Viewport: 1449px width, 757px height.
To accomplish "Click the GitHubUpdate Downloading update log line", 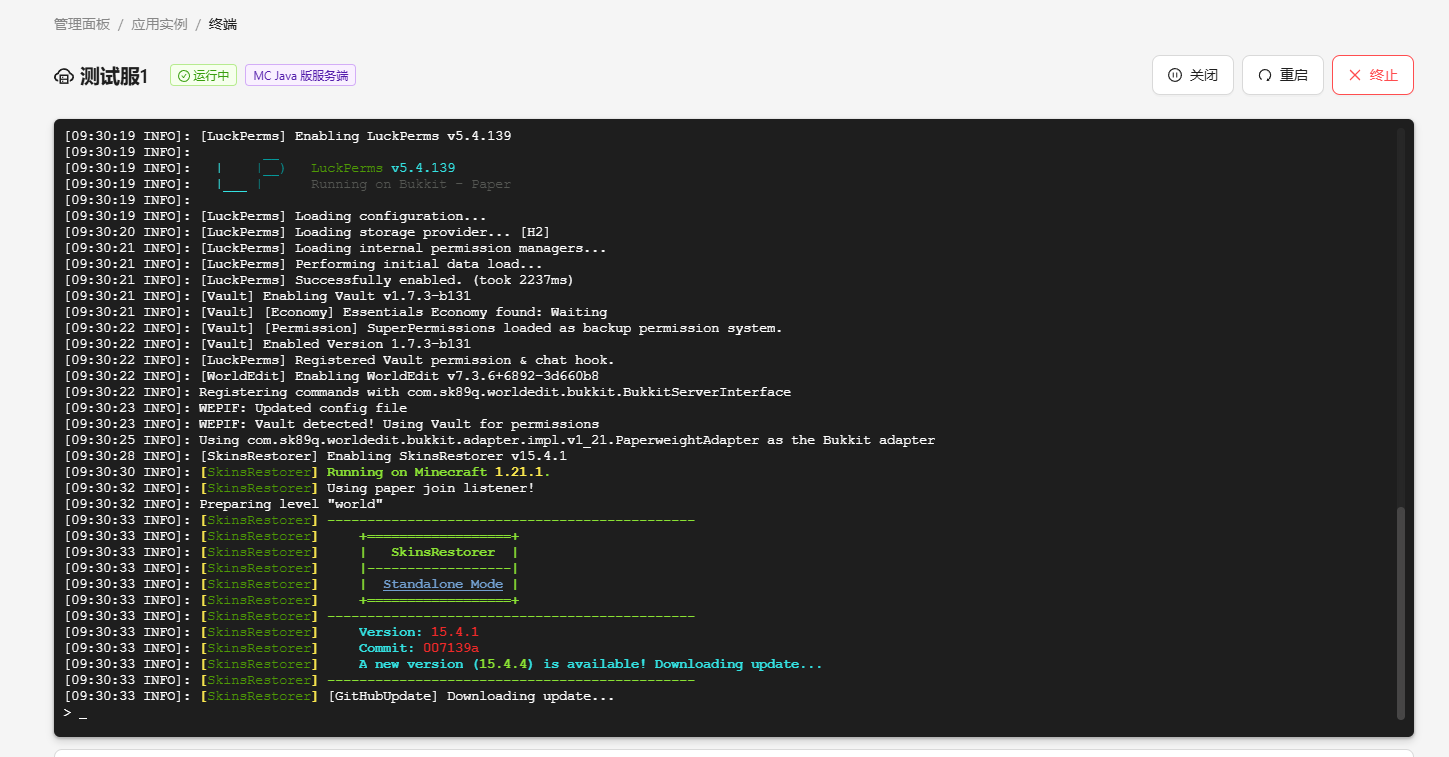I will [x=470, y=696].
